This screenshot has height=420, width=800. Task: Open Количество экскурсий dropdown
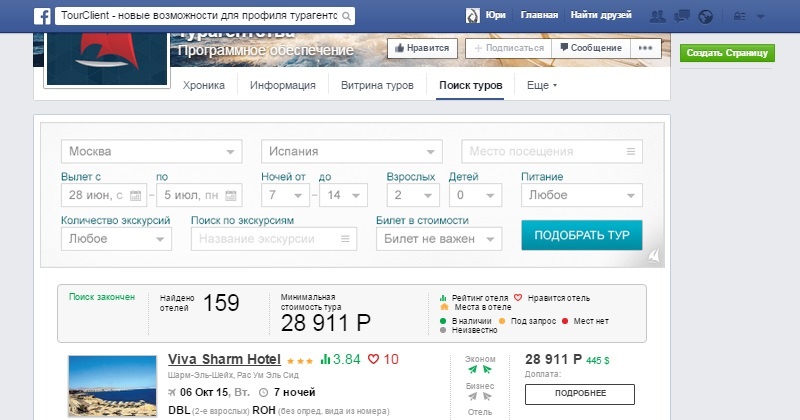[x=116, y=239]
